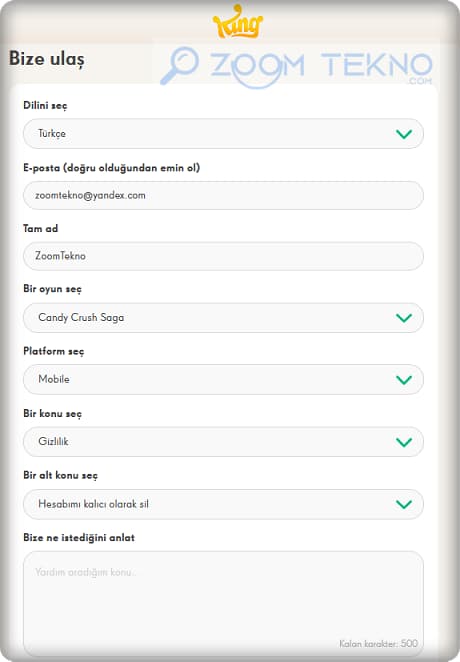Viewport: 460px width, 662px height.
Task: Click the green chevron next to Mobile
Action: coord(404,380)
